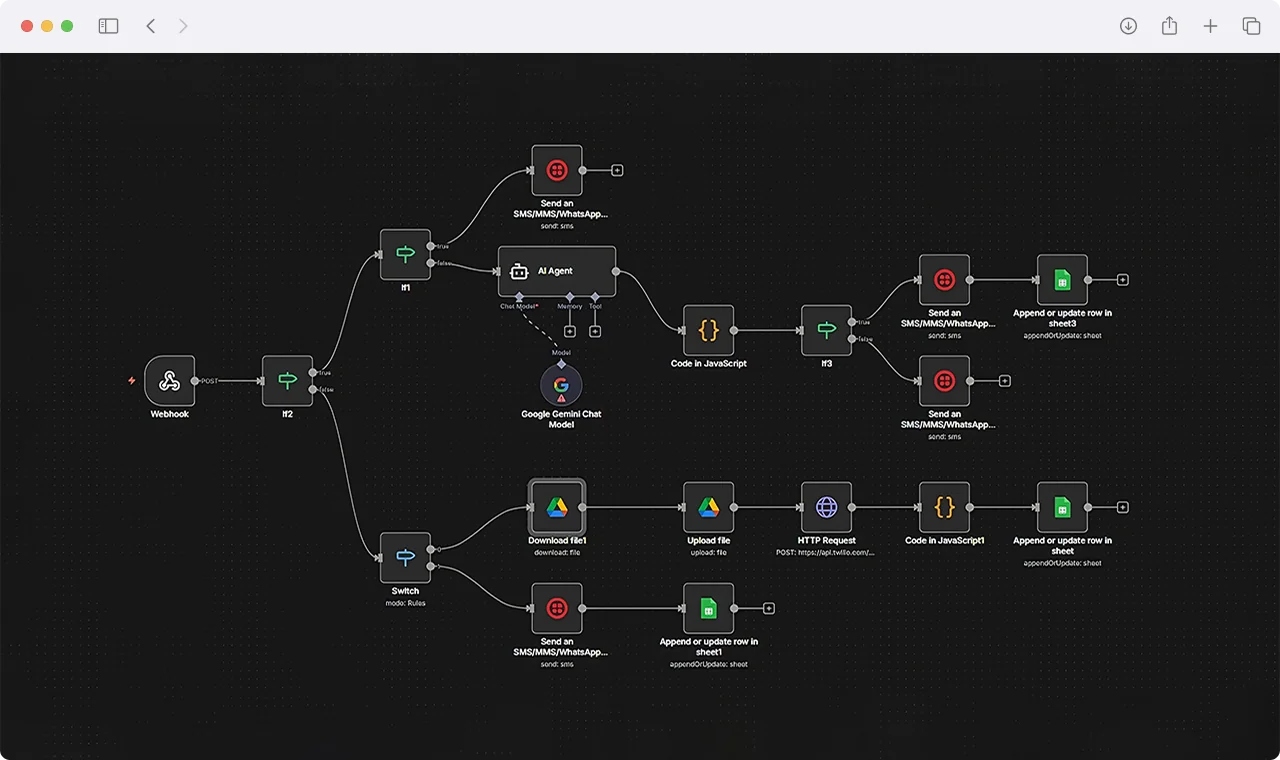1280x760 pixels.
Task: Go back in the browser
Action: [x=151, y=26]
